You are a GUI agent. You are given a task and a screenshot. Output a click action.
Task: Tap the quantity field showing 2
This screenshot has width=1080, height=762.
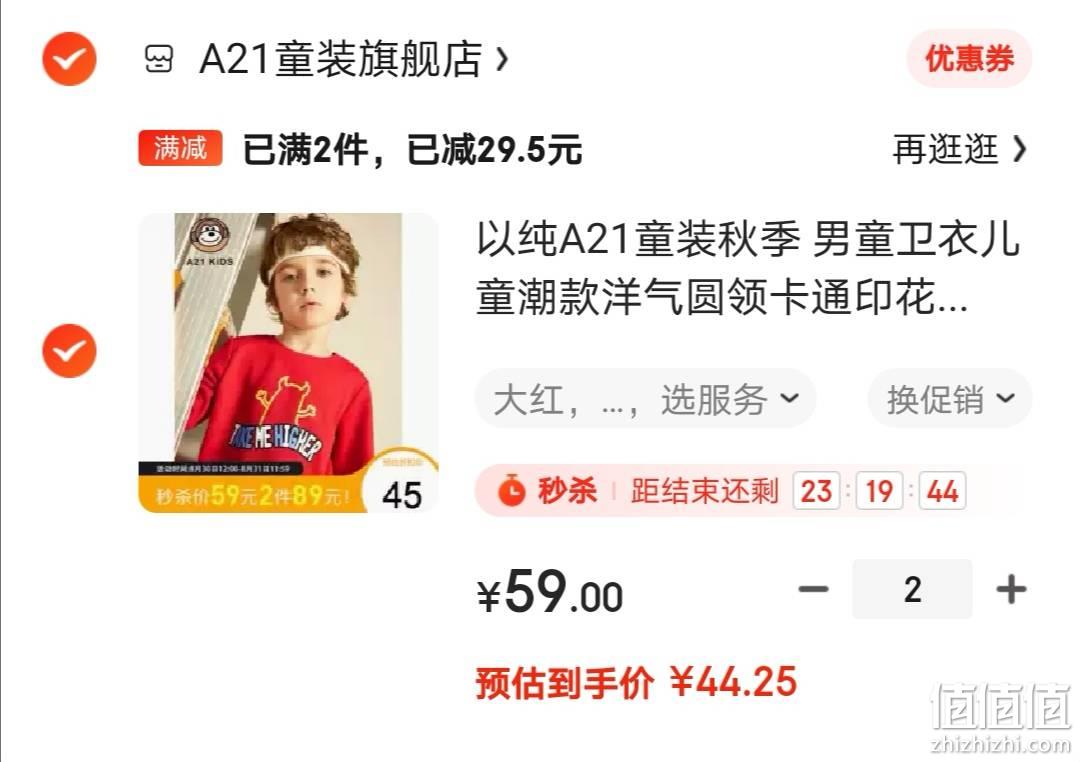point(912,589)
